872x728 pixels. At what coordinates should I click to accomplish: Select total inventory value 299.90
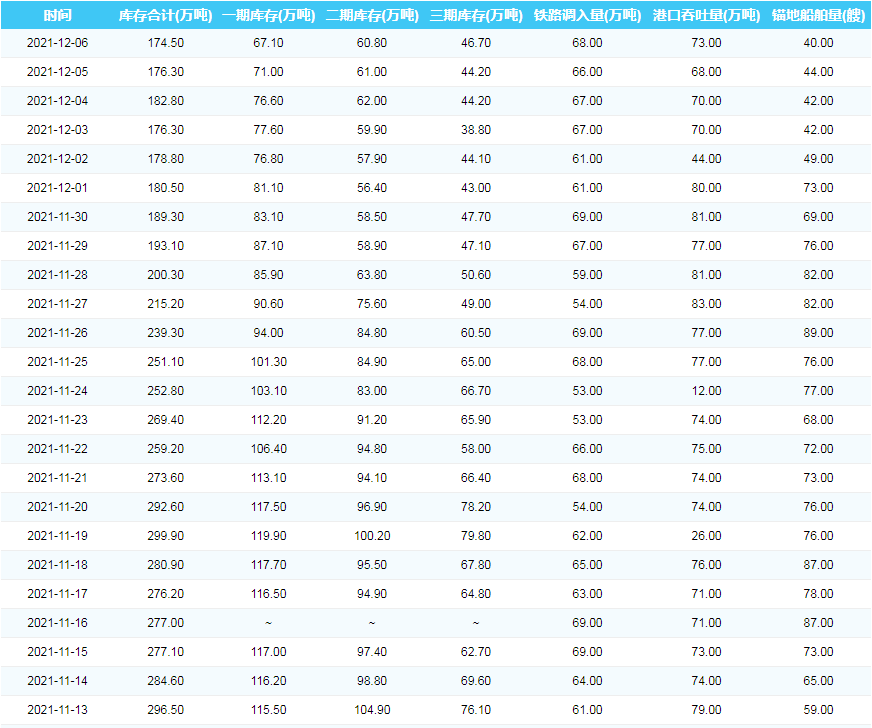[x=165, y=536]
